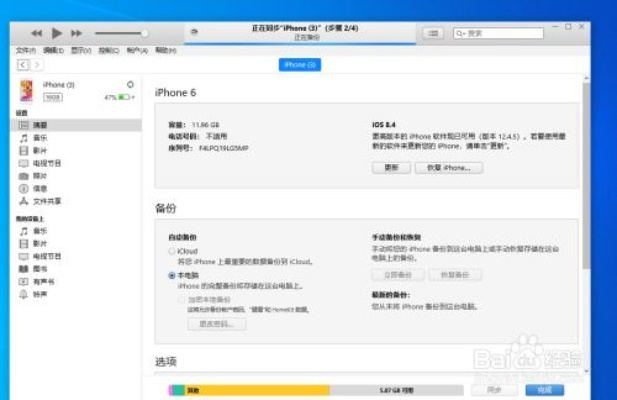Click the 同步 sync button

pos(494,390)
